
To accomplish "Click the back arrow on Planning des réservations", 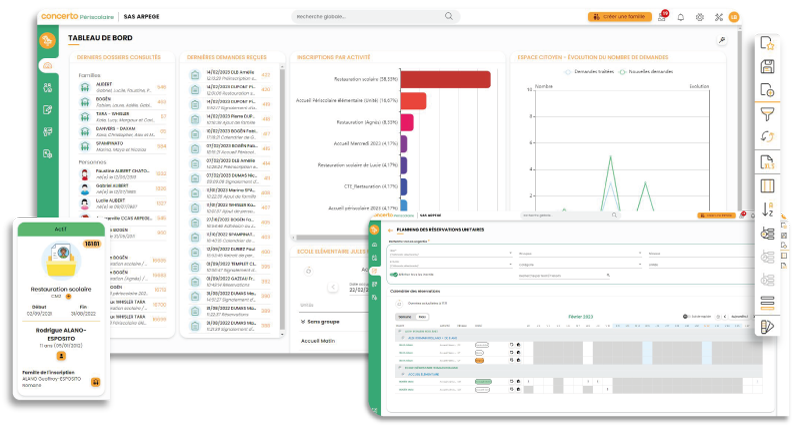I will click(390, 230).
